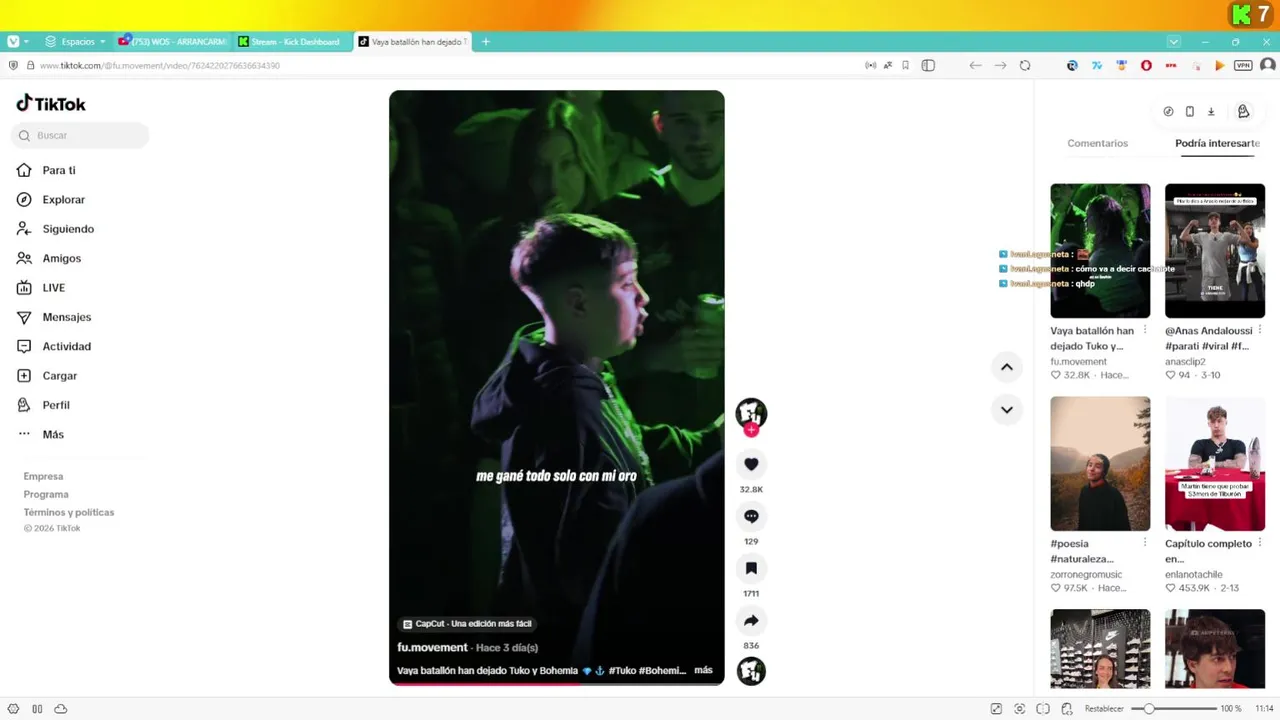Click CapCut 'Una edición más fácil' tag
The height and width of the screenshot is (720, 1280).
click(467, 623)
